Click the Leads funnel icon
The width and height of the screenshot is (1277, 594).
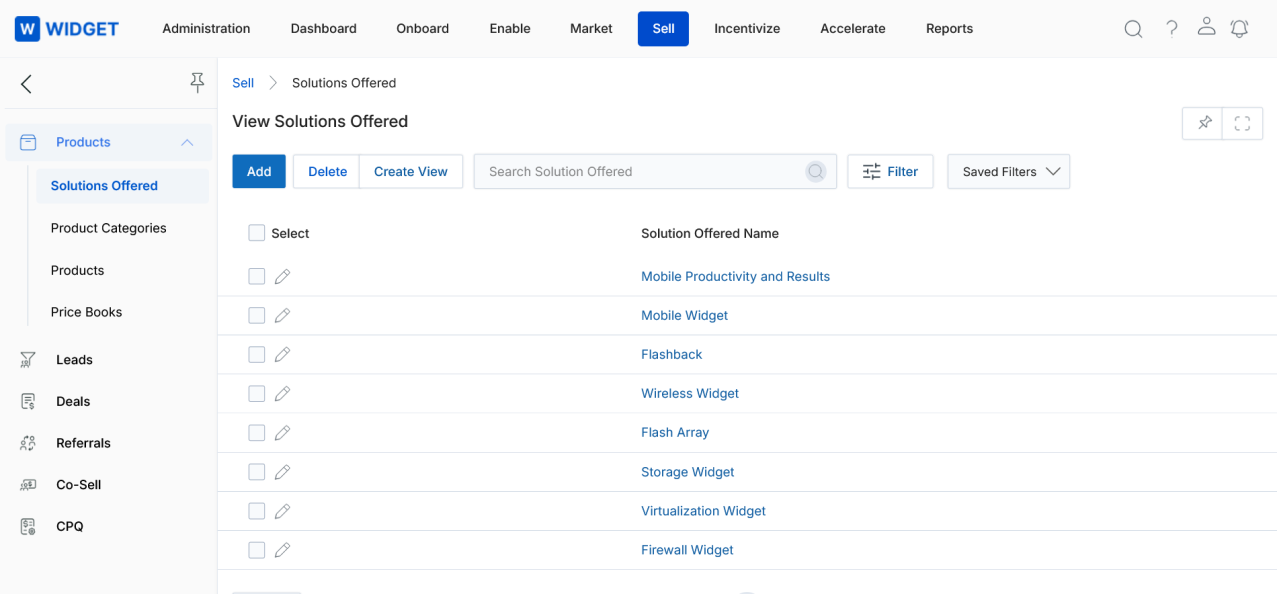pyautogui.click(x=28, y=360)
